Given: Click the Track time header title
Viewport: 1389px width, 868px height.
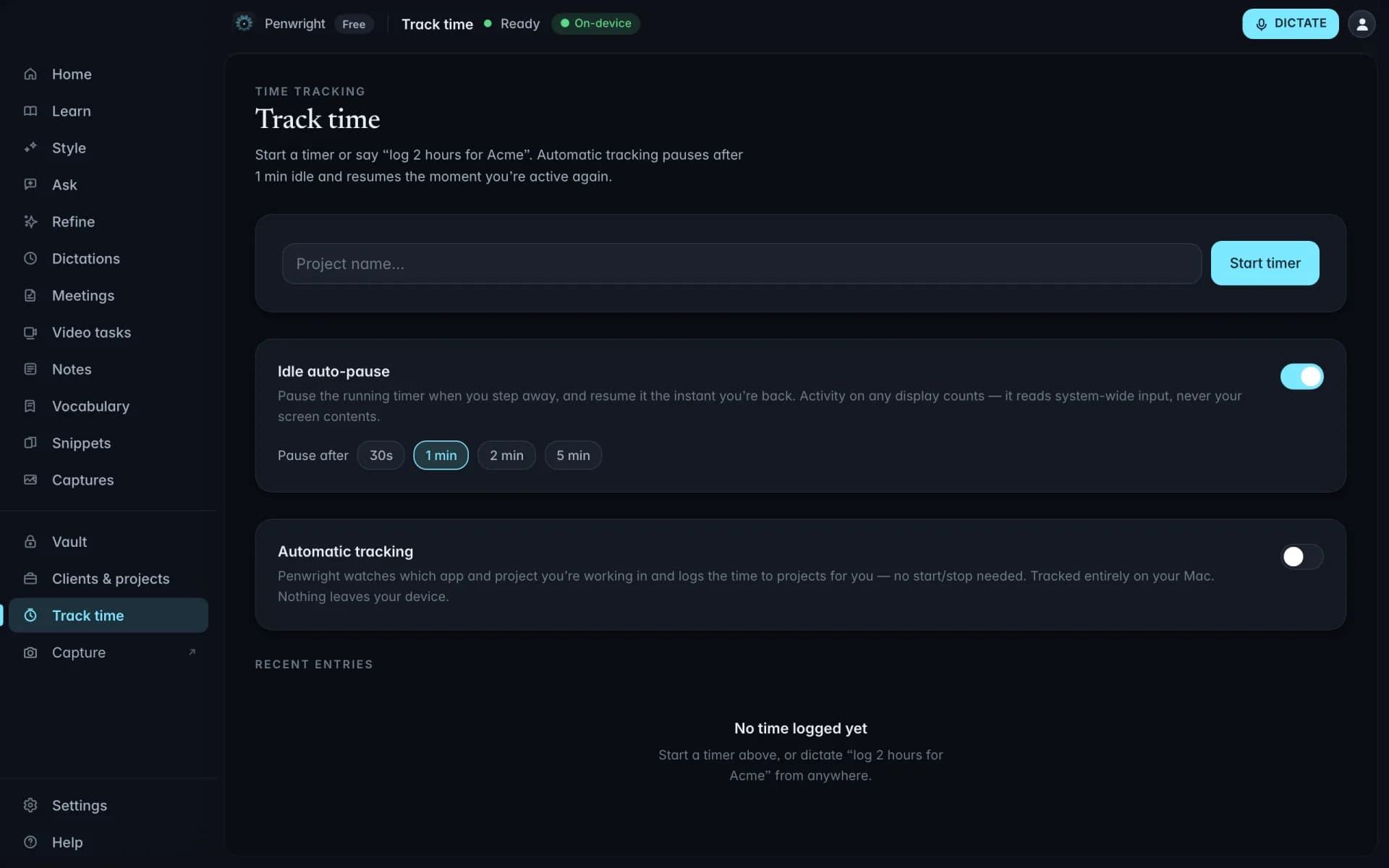Looking at the screenshot, I should pyautogui.click(x=437, y=24).
